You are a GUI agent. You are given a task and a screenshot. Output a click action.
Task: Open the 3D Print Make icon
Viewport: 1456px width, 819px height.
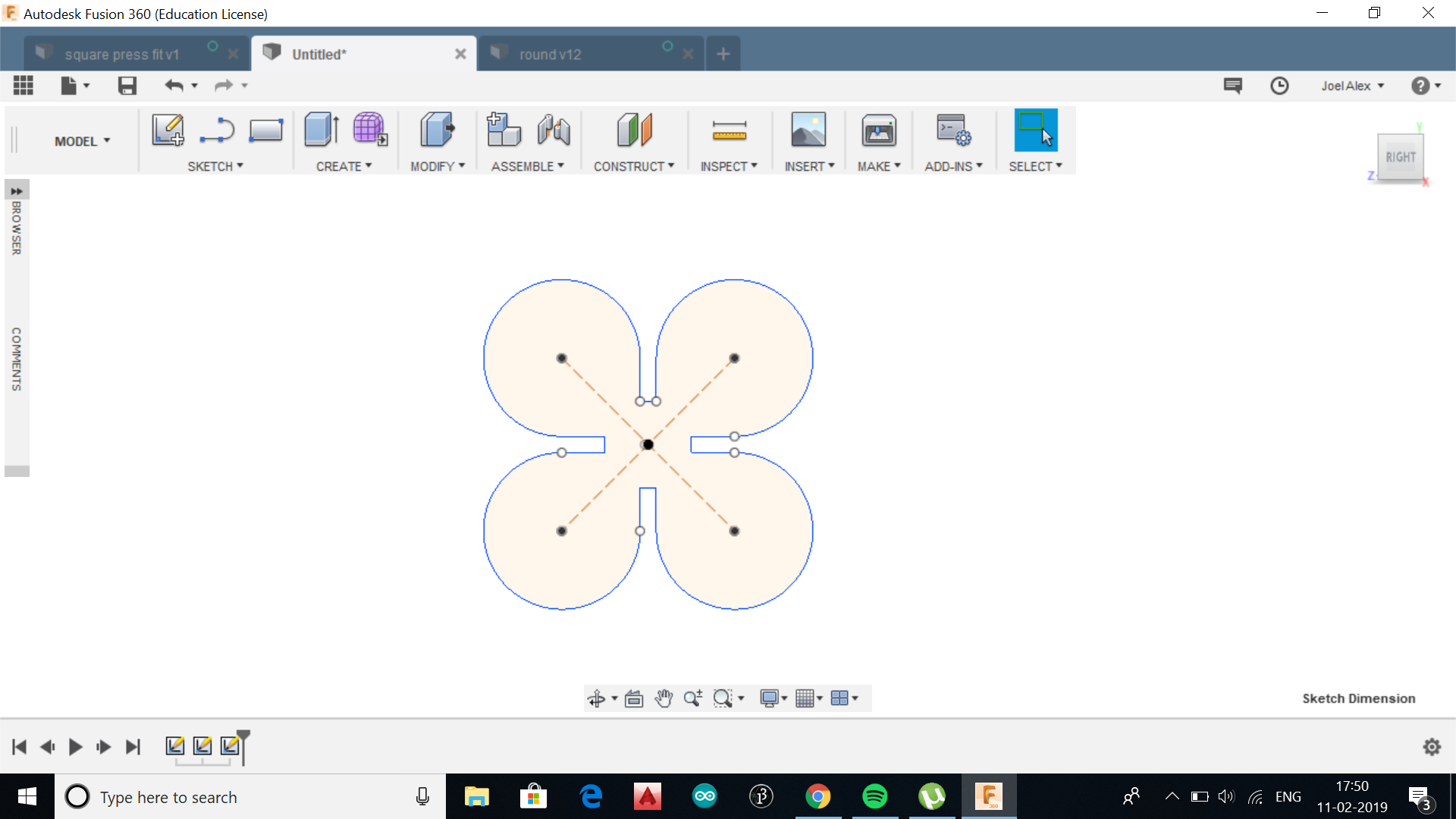coord(878,131)
